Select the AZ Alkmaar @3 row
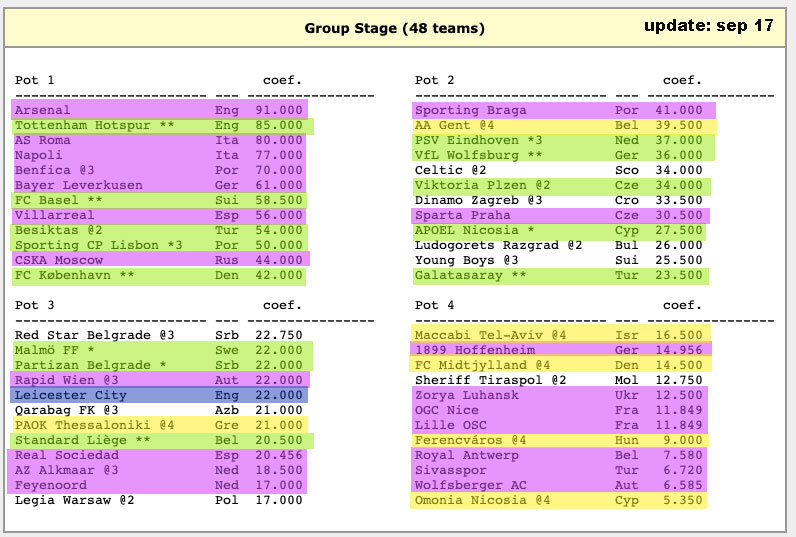 click(159, 470)
